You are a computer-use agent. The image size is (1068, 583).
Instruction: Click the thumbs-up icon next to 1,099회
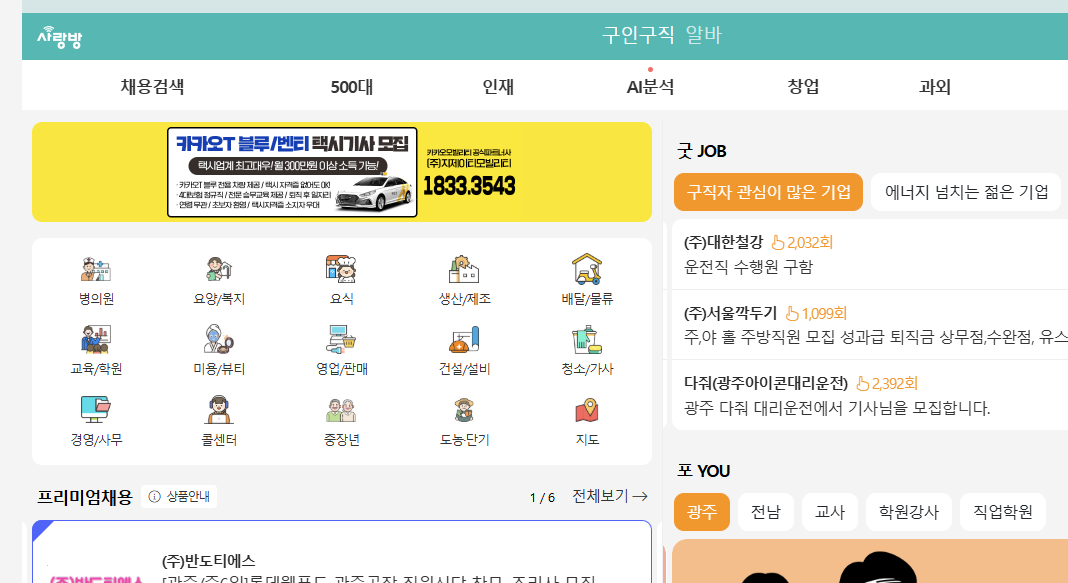coord(792,313)
